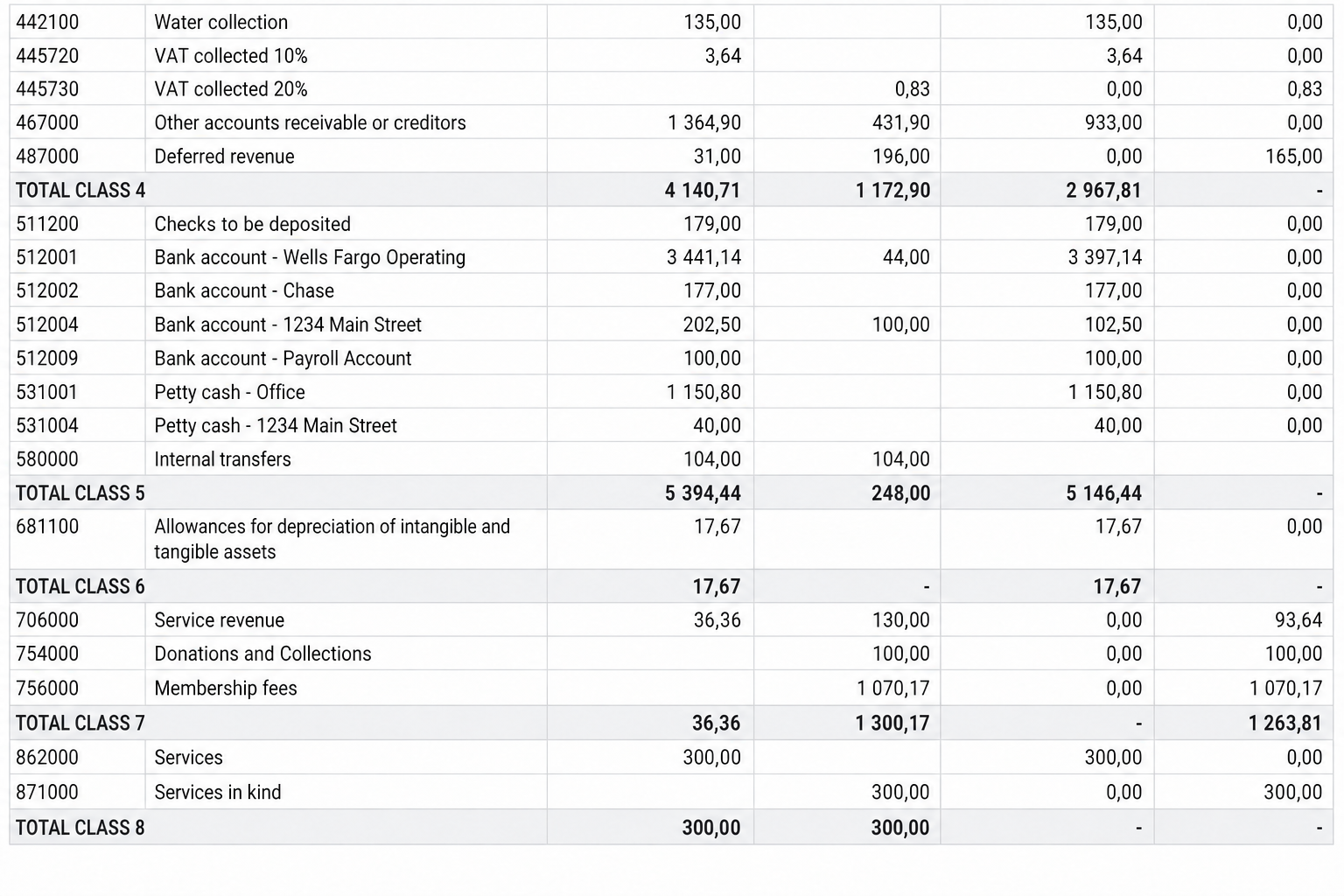
Task: Select Bank account - Payroll Account row
Action: [x=671, y=358]
